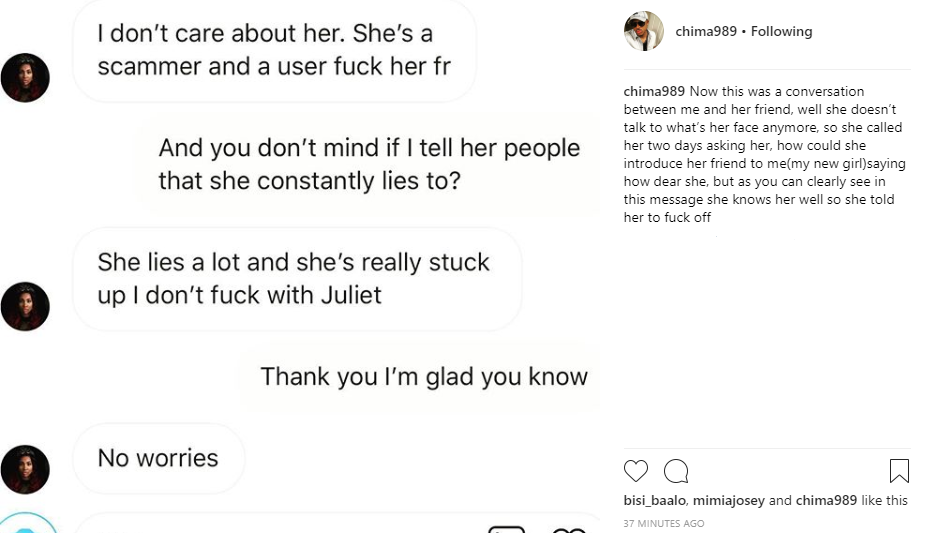Image resolution: width=932 pixels, height=533 pixels.
Task: Click chima989's profile picture in the post header
Action: point(643,32)
